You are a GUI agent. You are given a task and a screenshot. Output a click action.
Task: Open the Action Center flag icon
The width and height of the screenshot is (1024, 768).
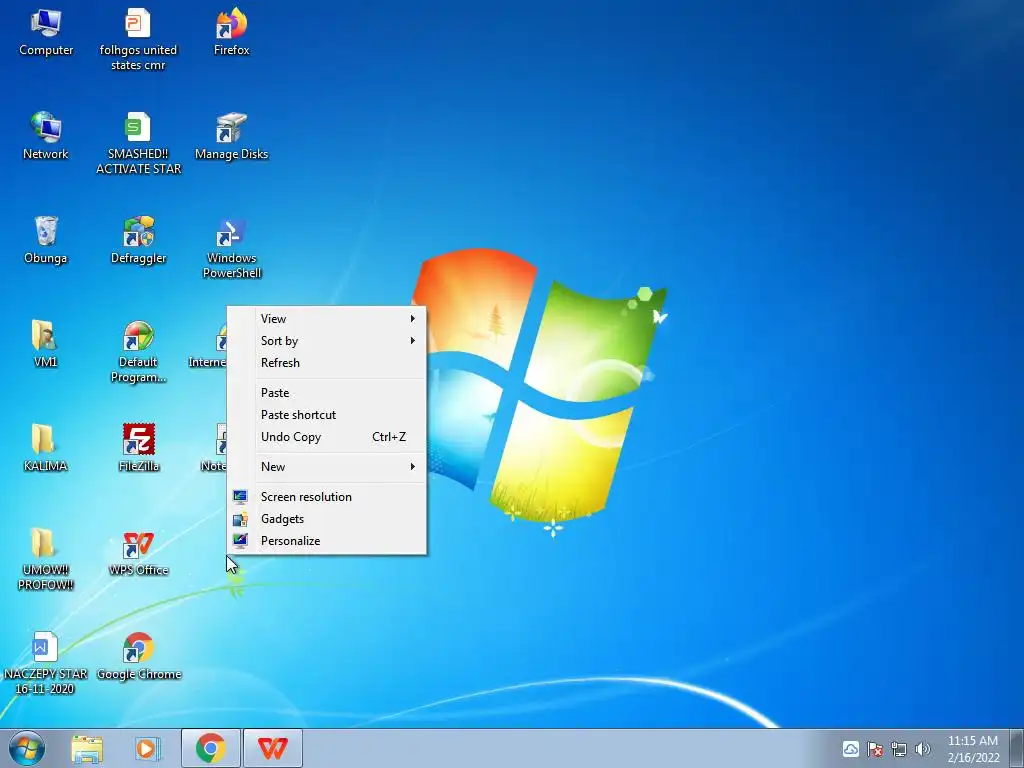875,749
